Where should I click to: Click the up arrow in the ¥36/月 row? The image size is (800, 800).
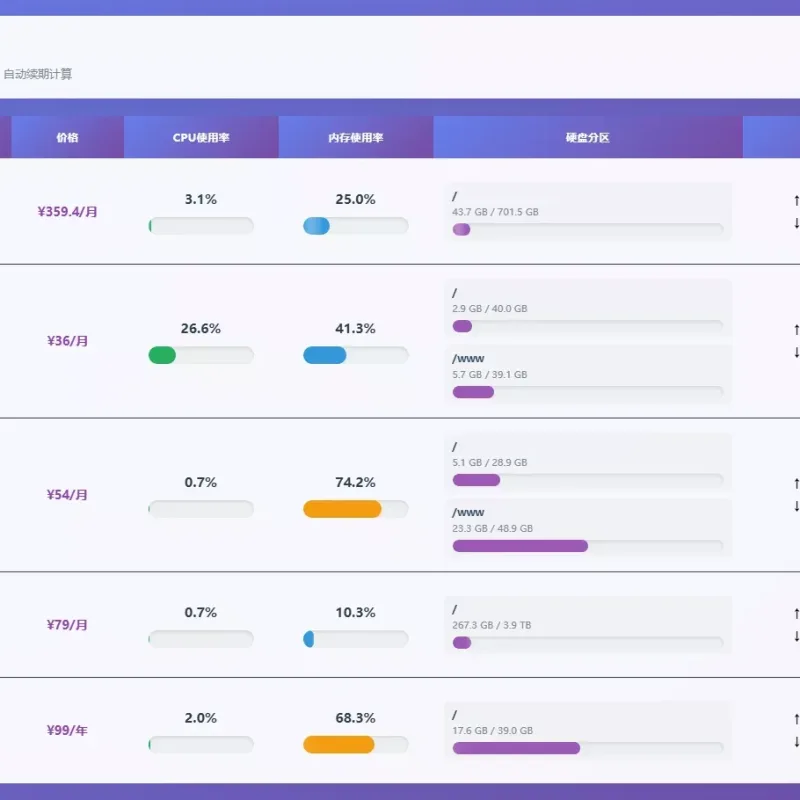(796, 330)
